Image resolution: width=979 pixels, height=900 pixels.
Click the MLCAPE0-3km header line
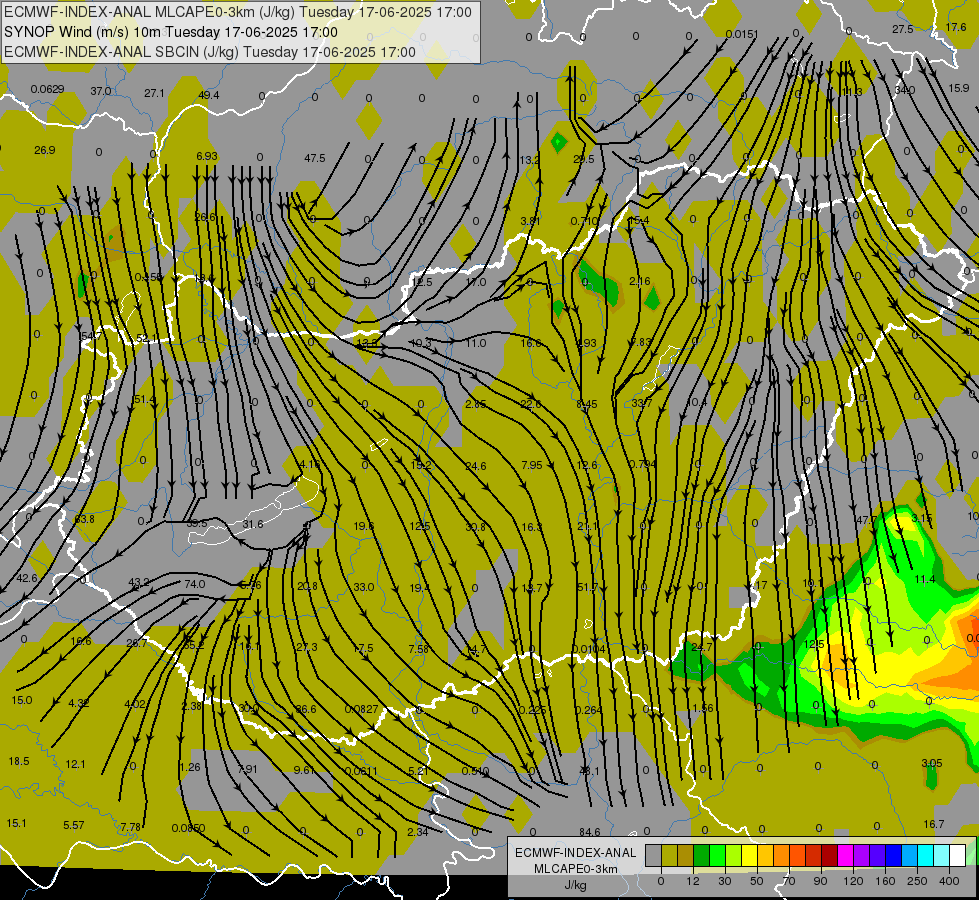click(x=238, y=12)
